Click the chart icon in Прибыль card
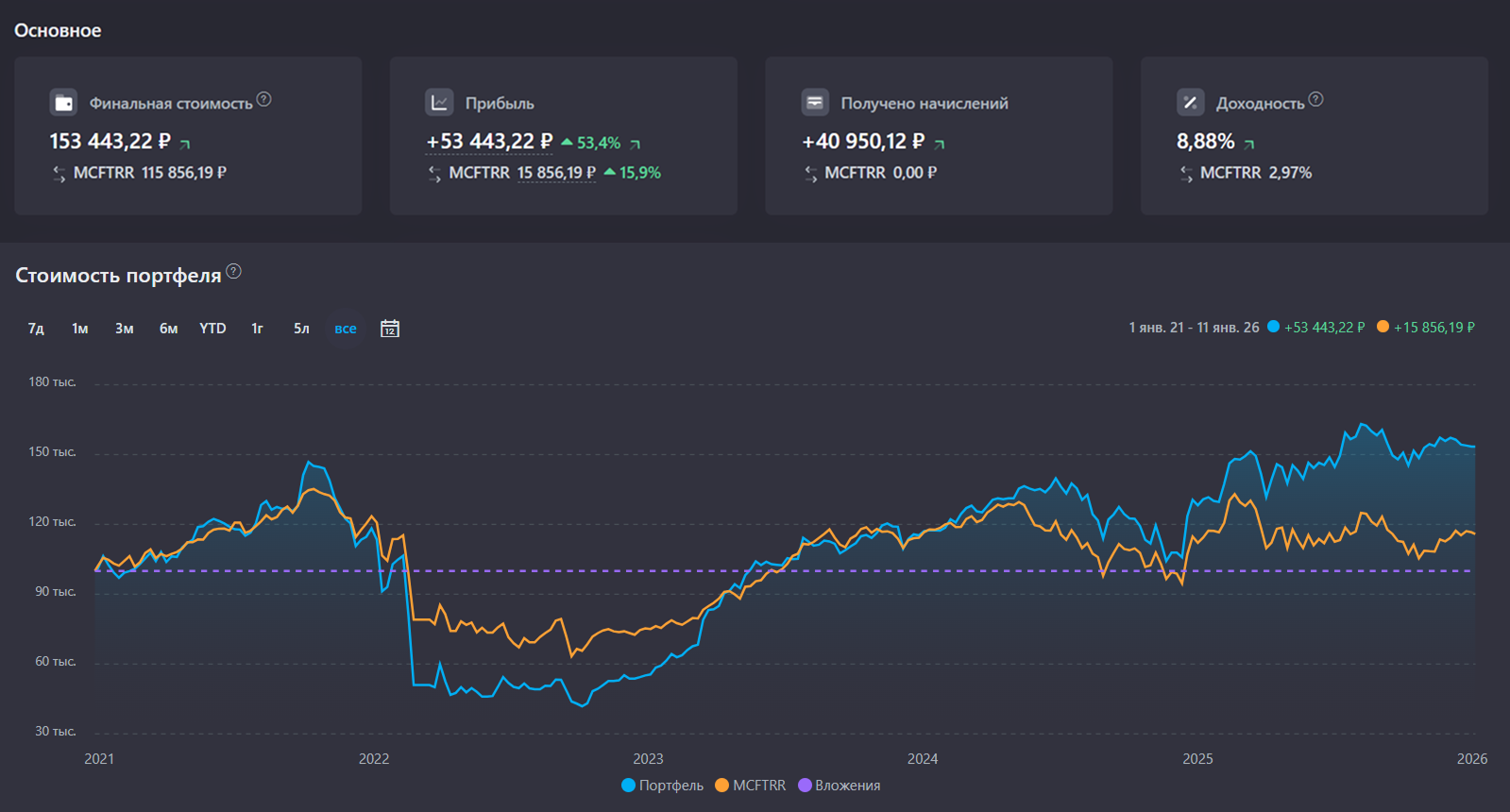 click(439, 102)
